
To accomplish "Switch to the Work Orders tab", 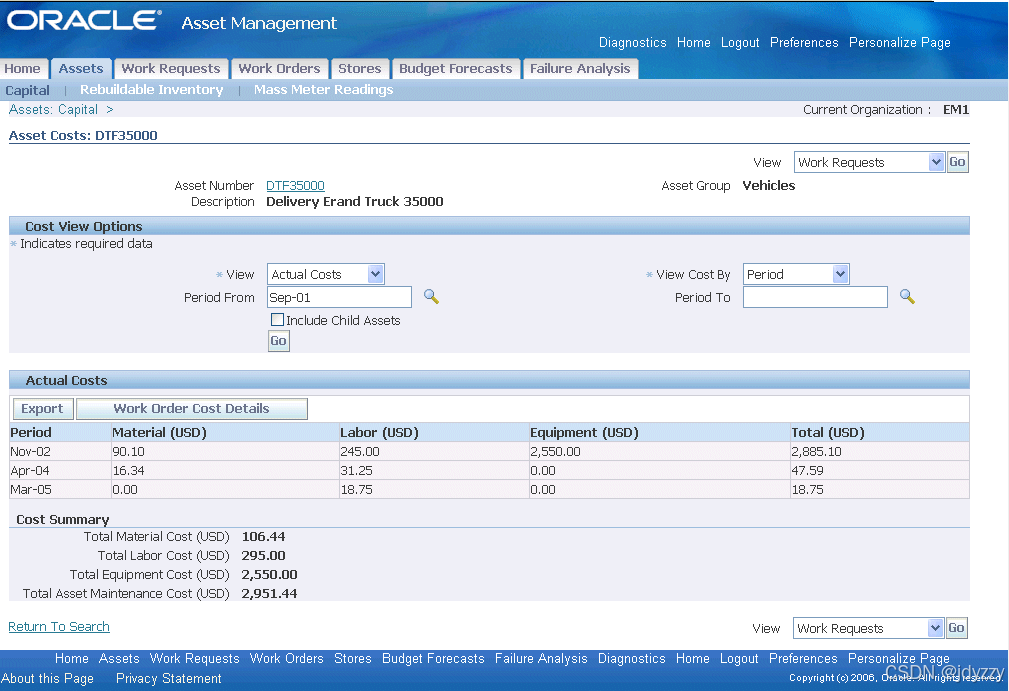I will [x=279, y=68].
